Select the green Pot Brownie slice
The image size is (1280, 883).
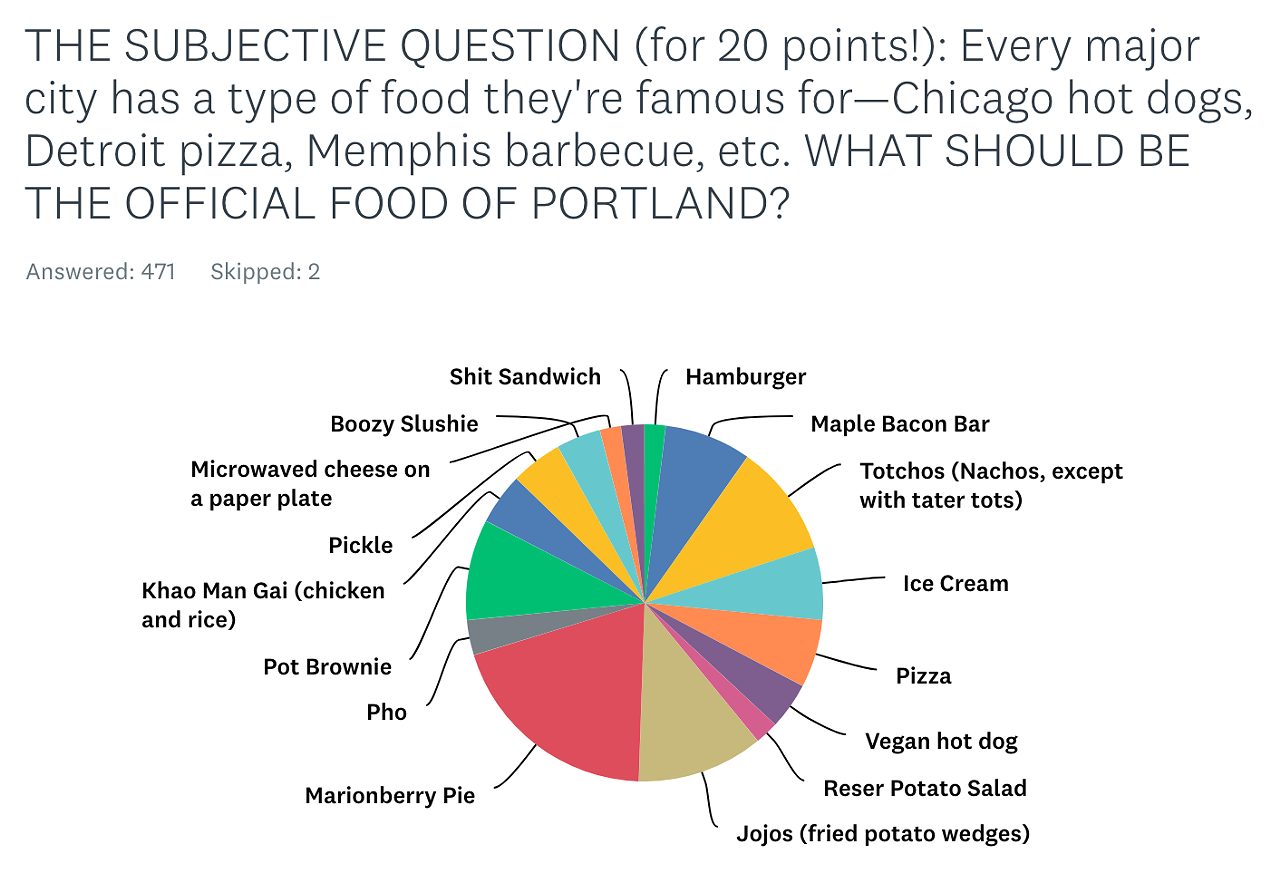tap(520, 580)
